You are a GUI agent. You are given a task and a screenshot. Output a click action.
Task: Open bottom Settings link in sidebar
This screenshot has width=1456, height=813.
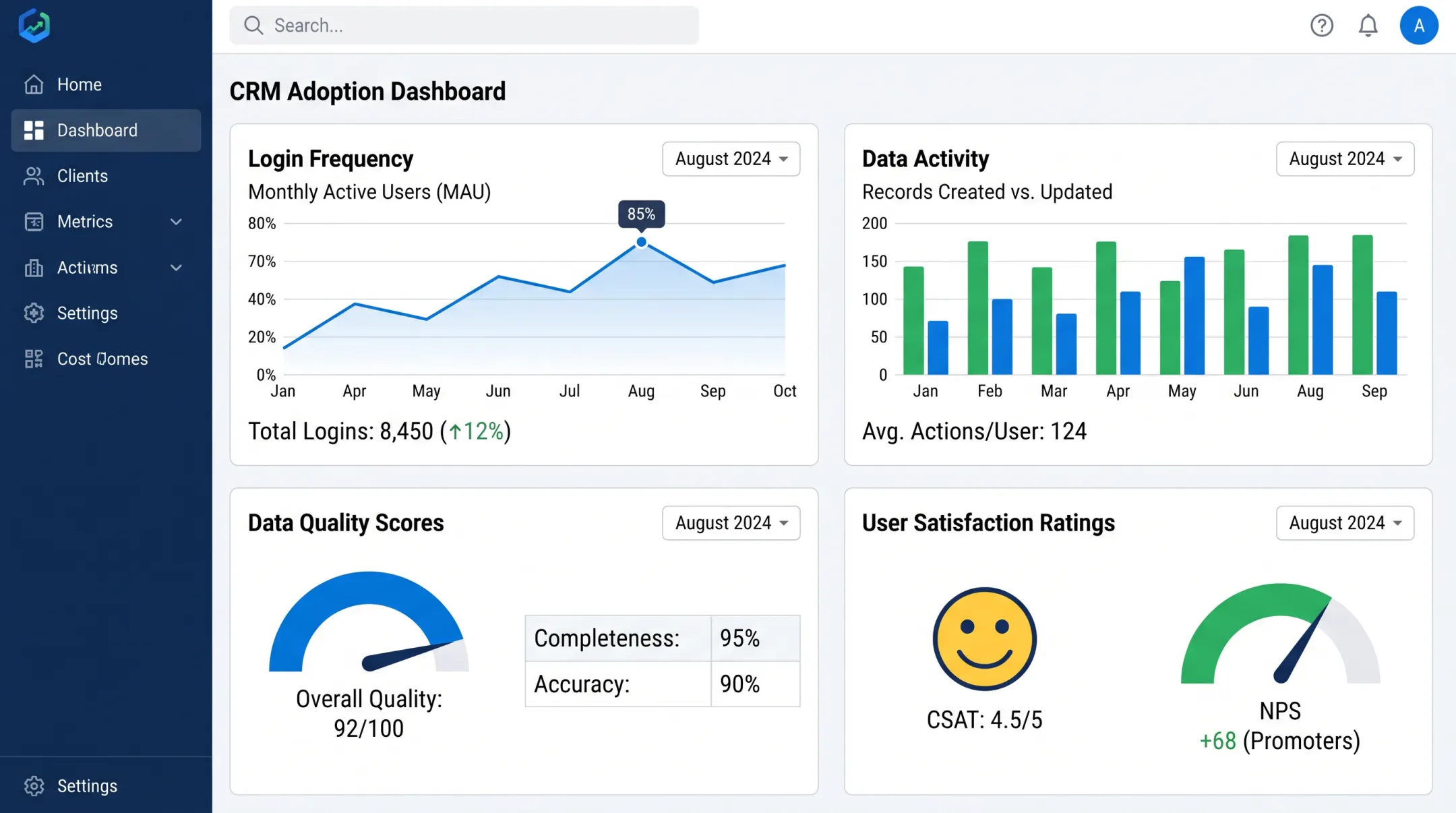[x=106, y=786]
